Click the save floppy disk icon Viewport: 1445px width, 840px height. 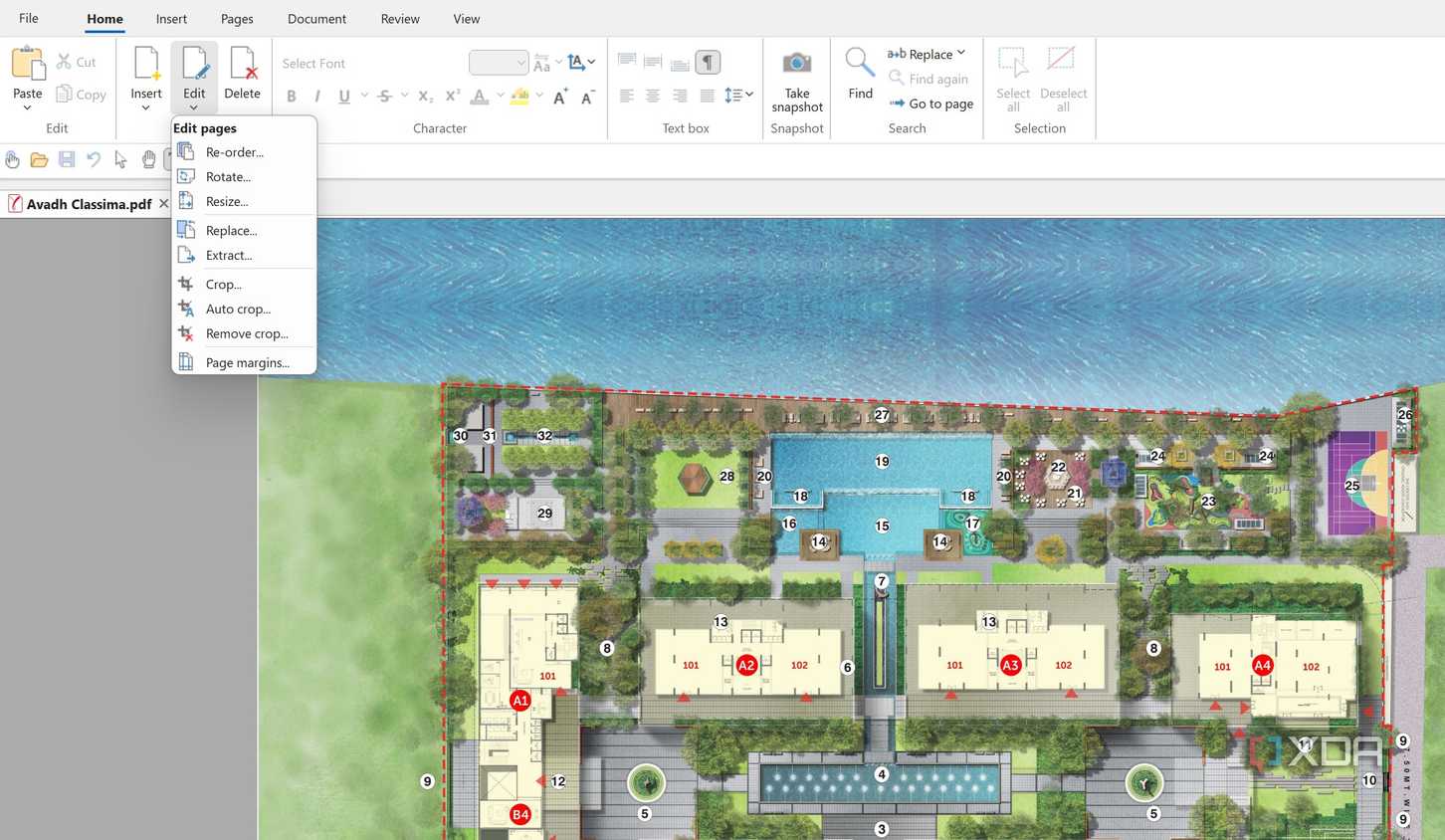point(67,159)
